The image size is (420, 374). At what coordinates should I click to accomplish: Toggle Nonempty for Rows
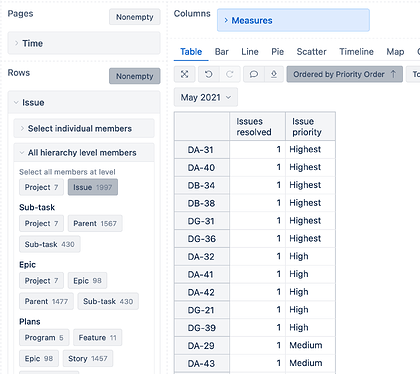tap(135, 76)
